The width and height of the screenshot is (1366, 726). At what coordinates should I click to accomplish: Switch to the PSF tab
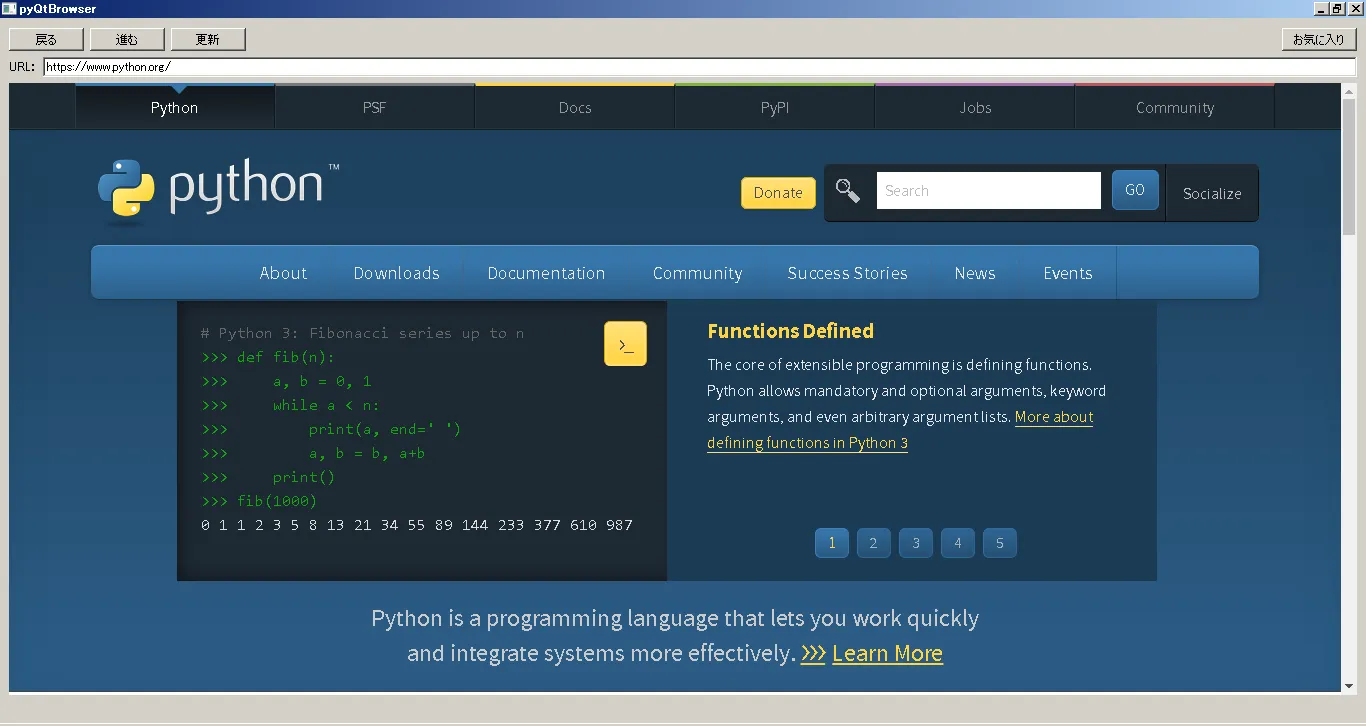click(375, 107)
